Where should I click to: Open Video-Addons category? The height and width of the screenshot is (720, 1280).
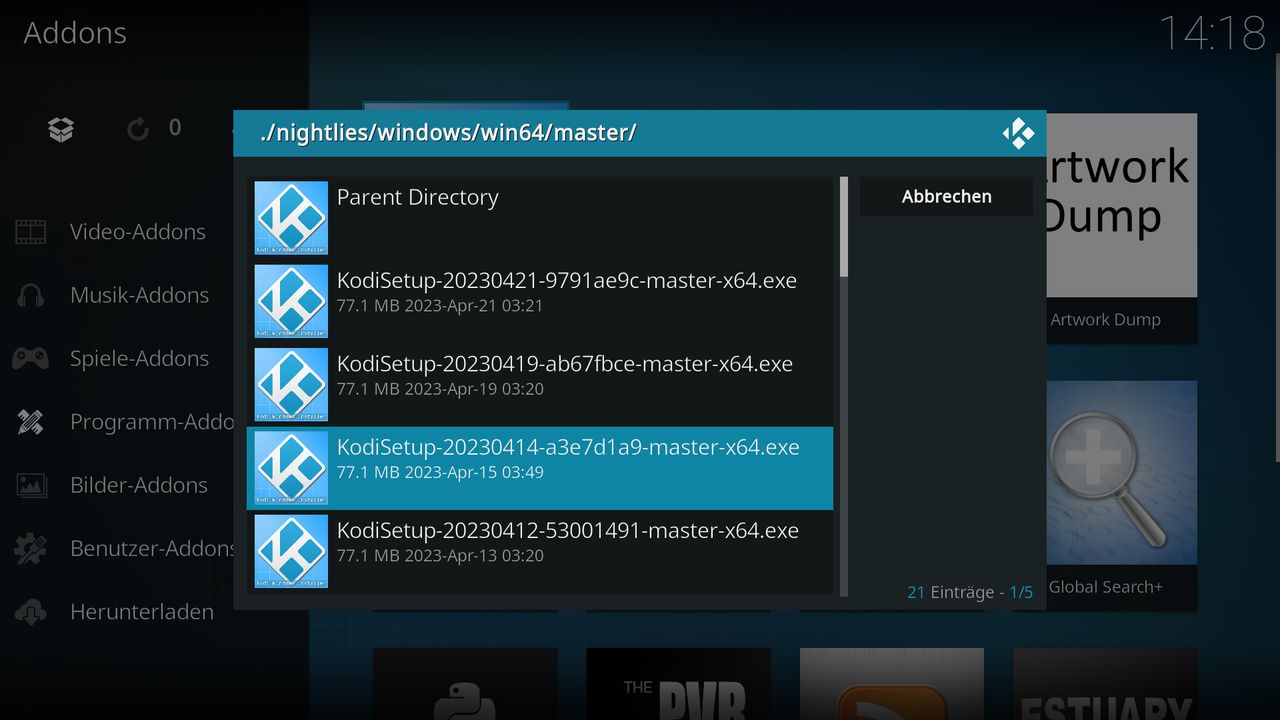click(137, 232)
